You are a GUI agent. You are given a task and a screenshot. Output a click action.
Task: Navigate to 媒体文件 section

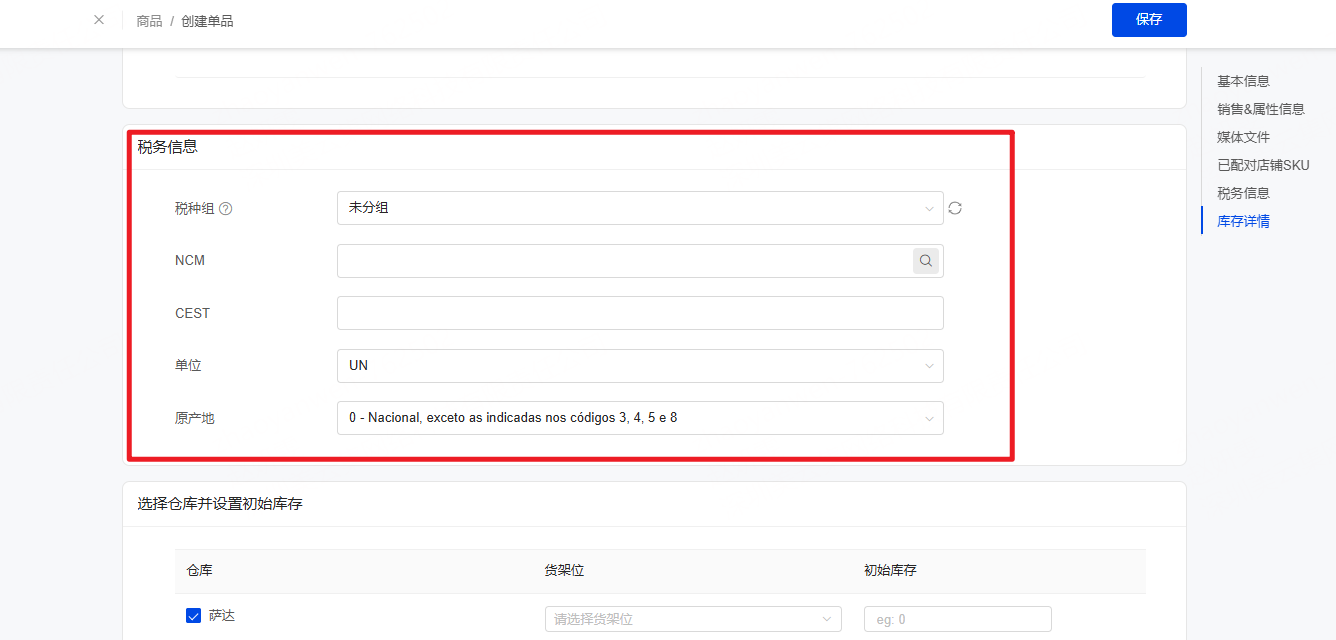1243,137
